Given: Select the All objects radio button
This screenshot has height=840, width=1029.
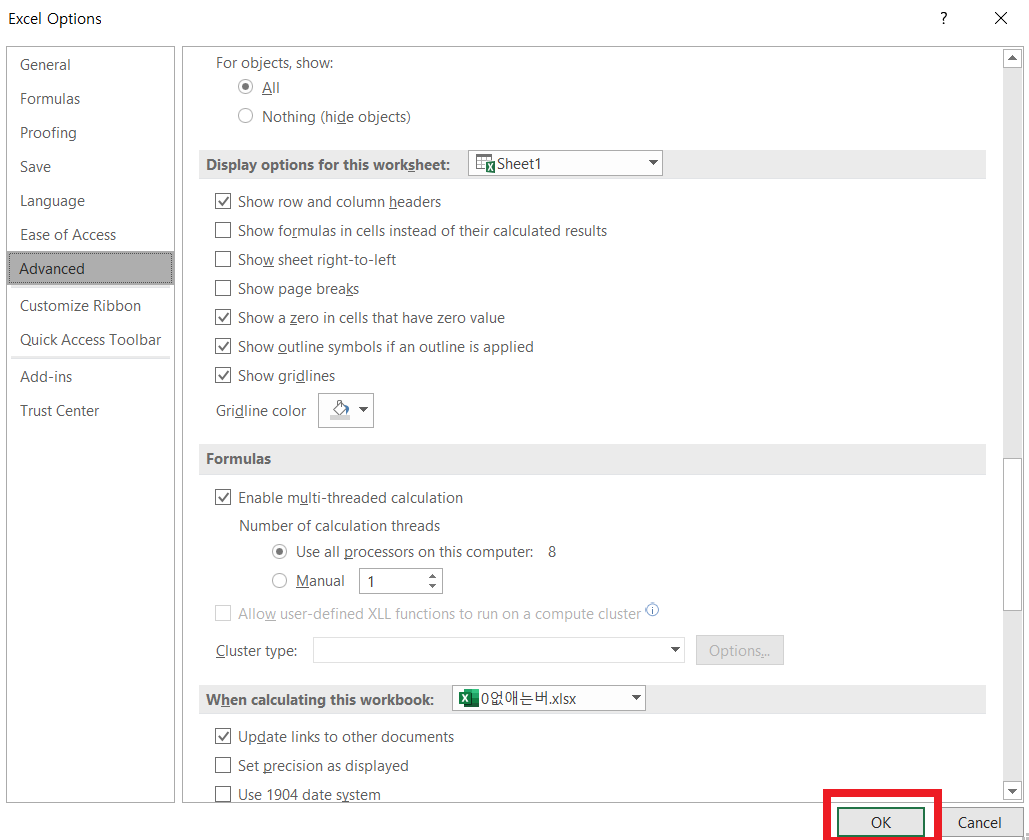Looking at the screenshot, I should [245, 87].
